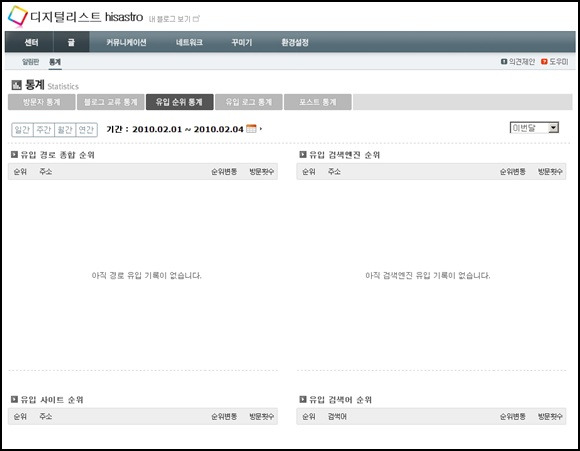Select the 주간 weekly view
Screen dimensions: 580x451
click(x=44, y=130)
